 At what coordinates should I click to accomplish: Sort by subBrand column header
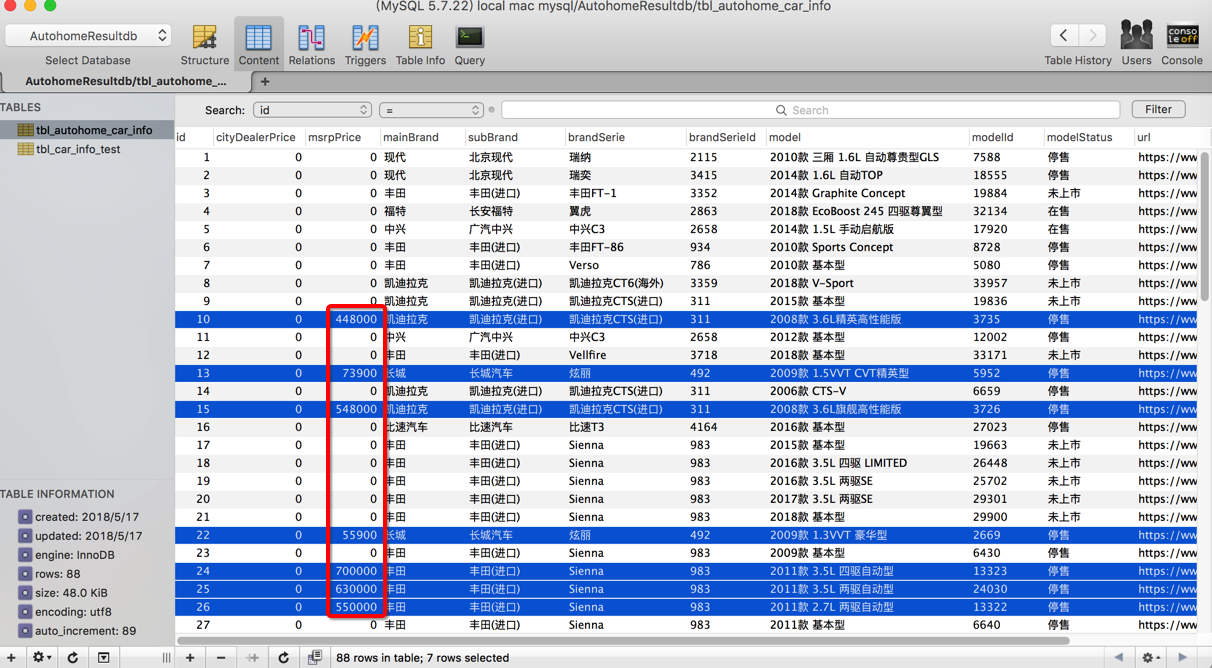pos(515,137)
